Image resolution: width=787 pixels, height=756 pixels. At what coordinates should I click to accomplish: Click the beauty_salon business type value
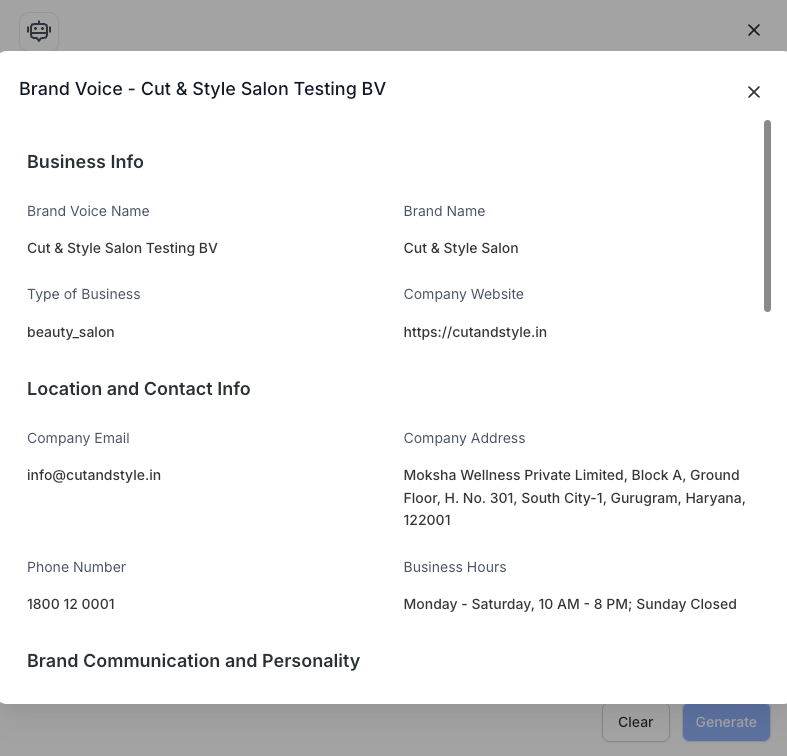[71, 332]
